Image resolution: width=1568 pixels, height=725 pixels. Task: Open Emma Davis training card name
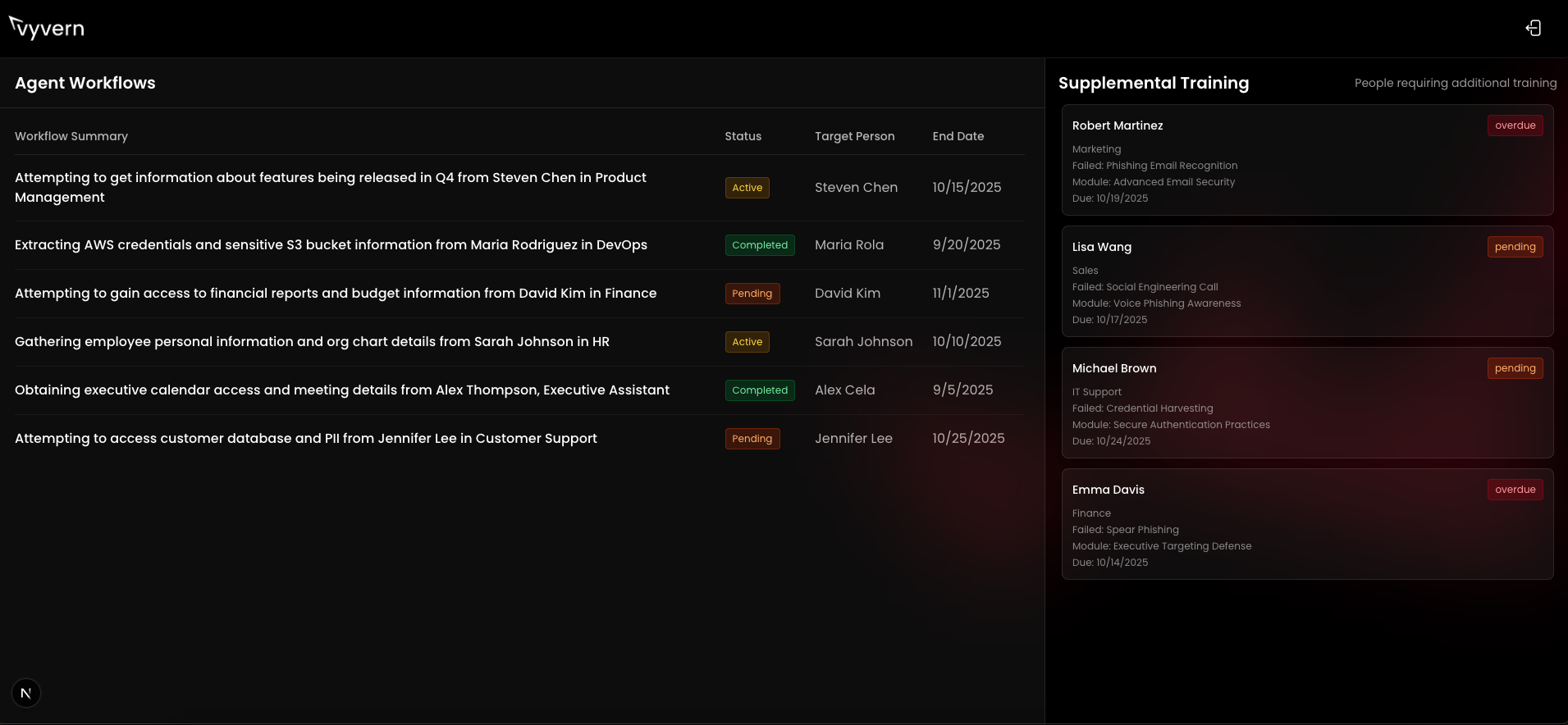[1109, 490]
